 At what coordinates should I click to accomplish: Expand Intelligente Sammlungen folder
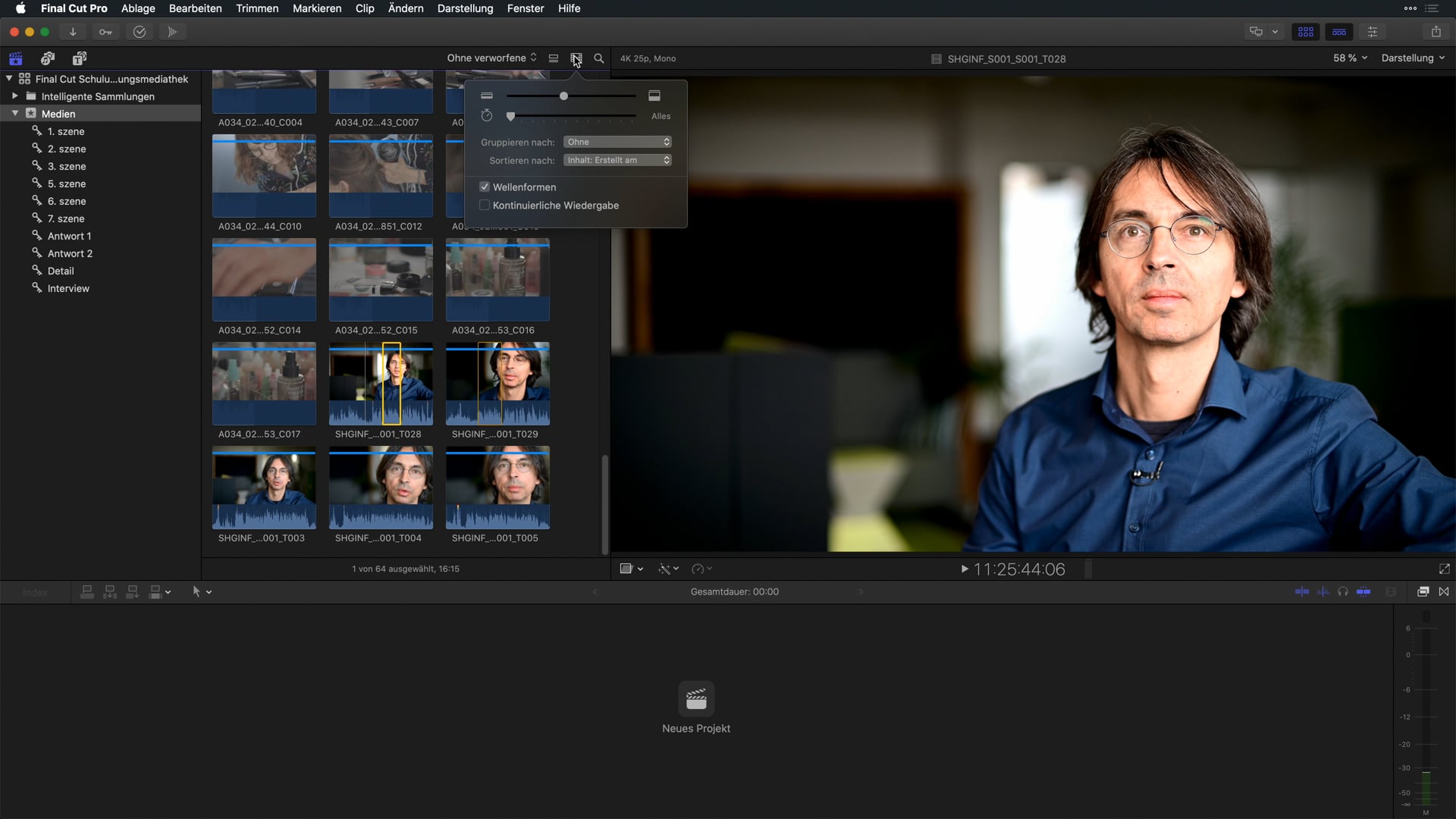click(x=14, y=96)
